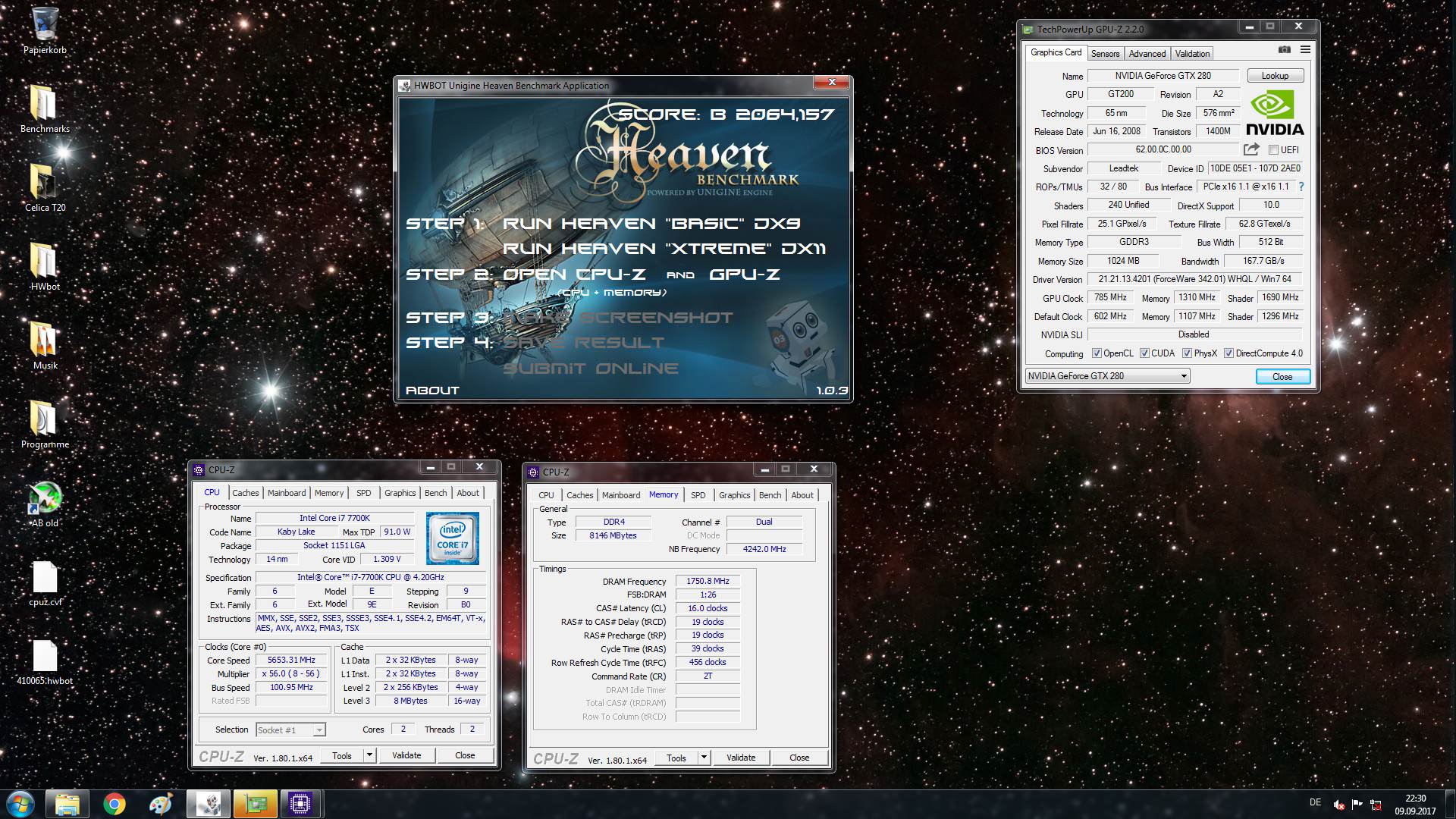Image resolution: width=1456 pixels, height=819 pixels.
Task: Toggle the UEFI checkbox in GPU-Z
Action: 1273,150
